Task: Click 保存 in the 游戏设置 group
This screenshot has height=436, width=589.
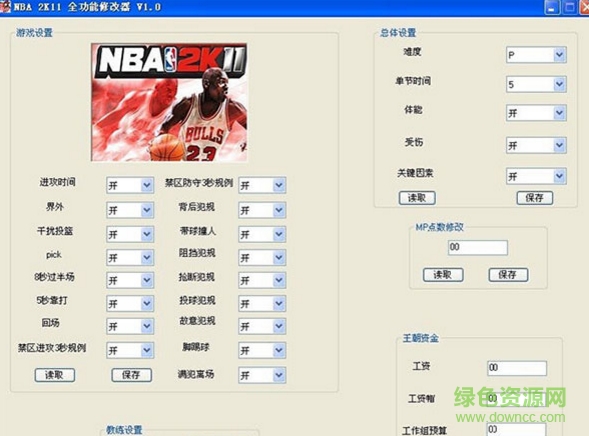Action: (x=131, y=375)
